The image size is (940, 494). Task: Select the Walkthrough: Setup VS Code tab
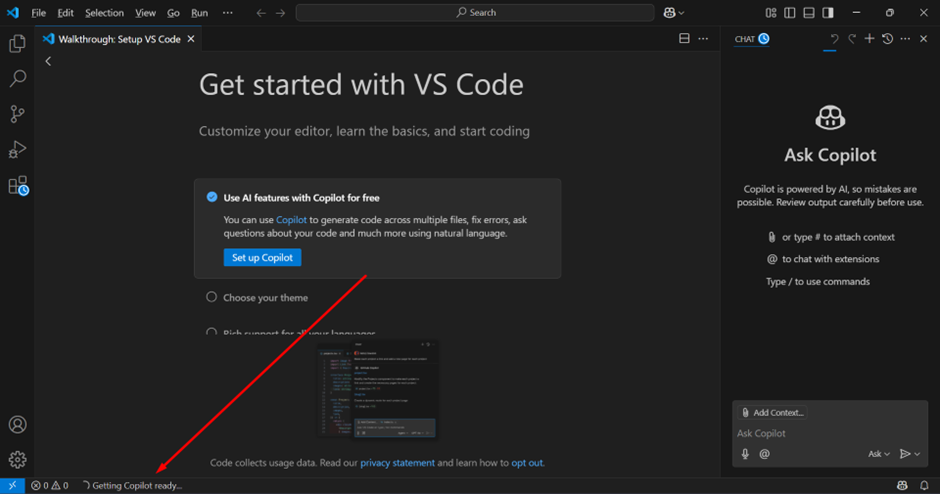[x=120, y=39]
